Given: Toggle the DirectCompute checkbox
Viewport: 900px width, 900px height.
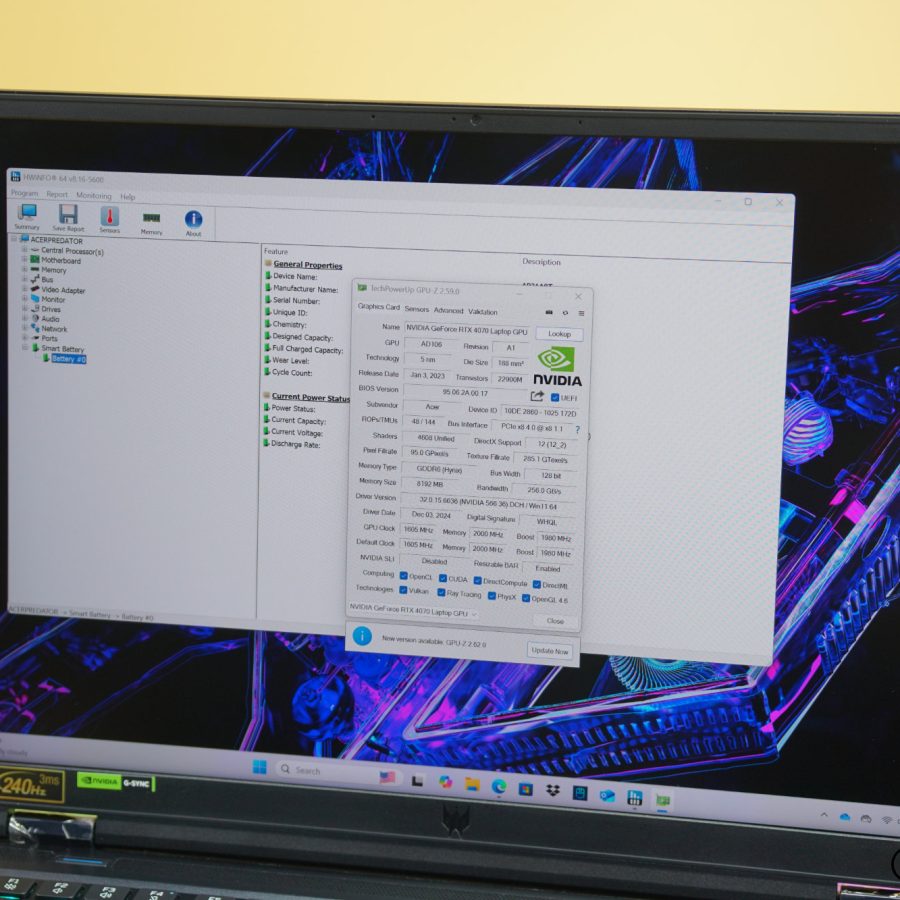Looking at the screenshot, I should point(478,581).
